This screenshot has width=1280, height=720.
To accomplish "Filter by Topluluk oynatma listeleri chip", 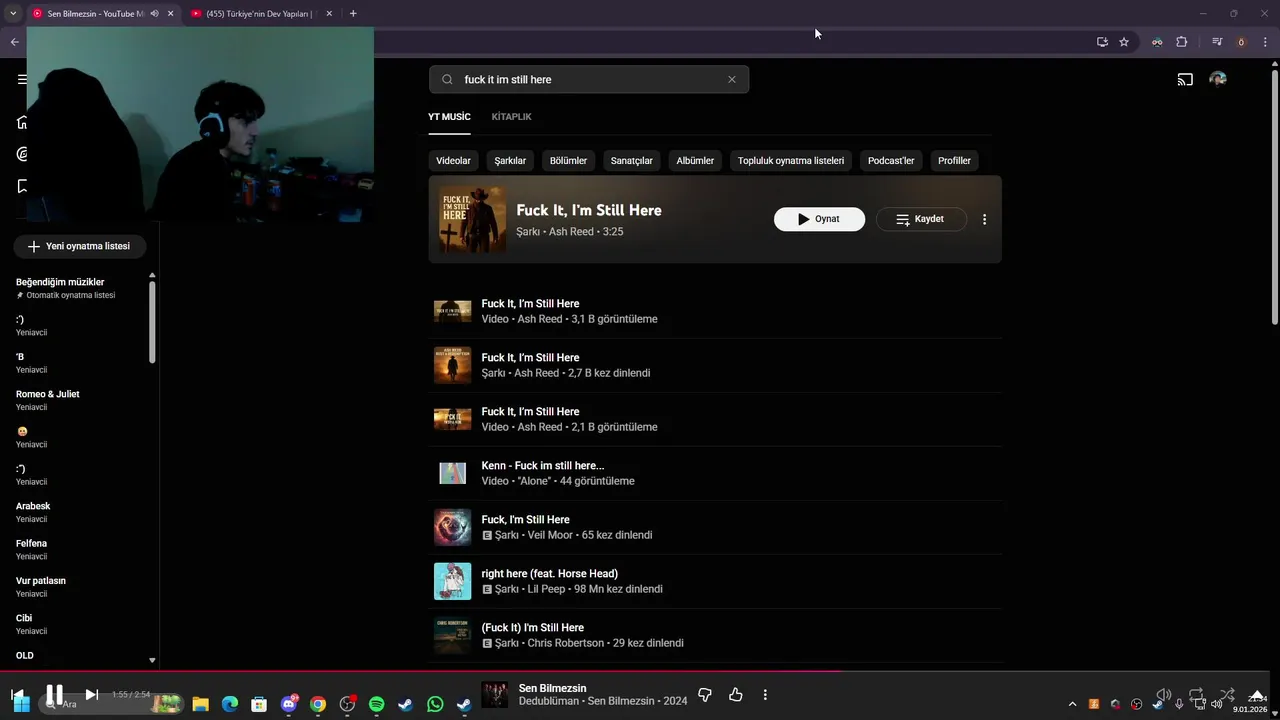I will 791,160.
